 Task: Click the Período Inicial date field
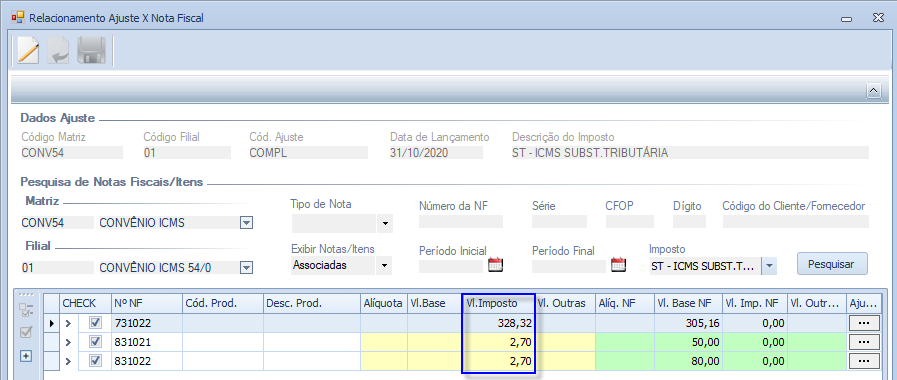452,266
